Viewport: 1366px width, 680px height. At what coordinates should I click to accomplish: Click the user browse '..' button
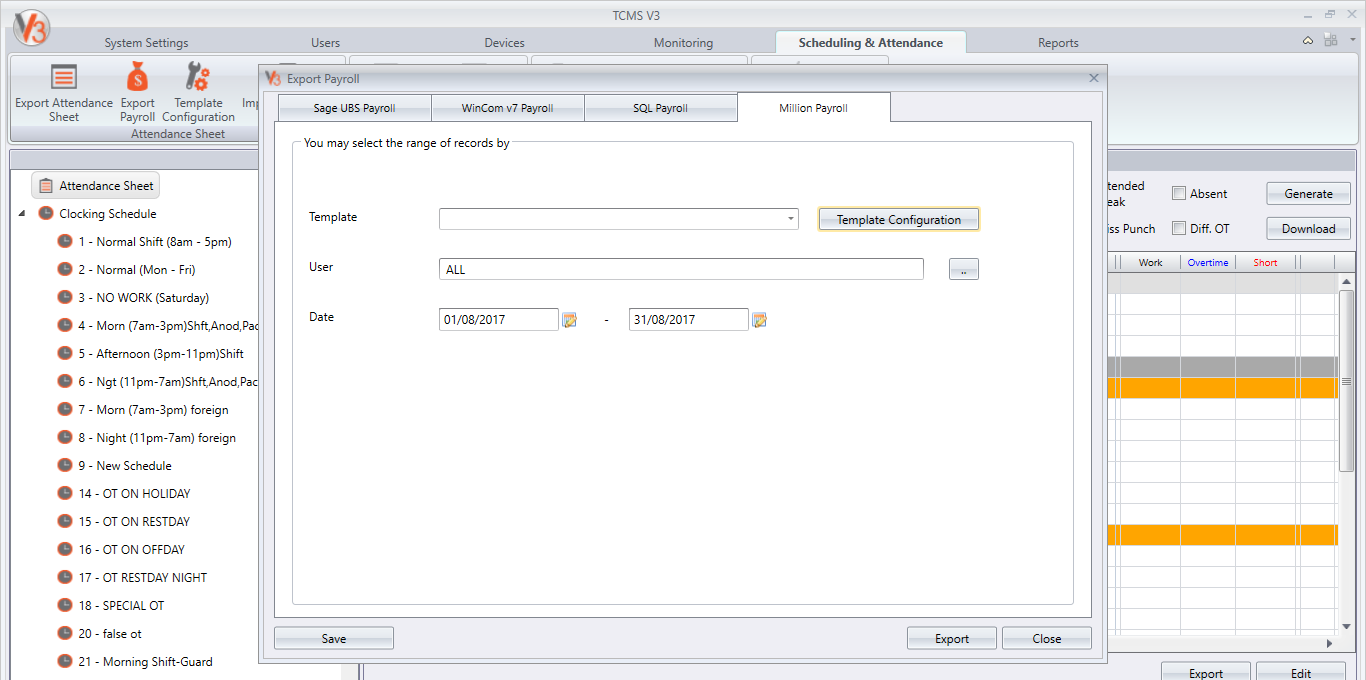point(964,269)
